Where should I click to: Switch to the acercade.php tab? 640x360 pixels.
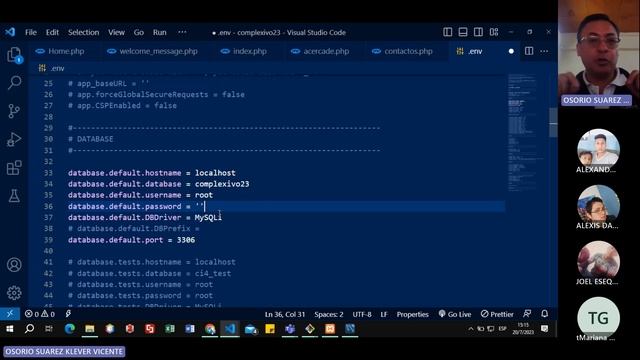[x=320, y=51]
